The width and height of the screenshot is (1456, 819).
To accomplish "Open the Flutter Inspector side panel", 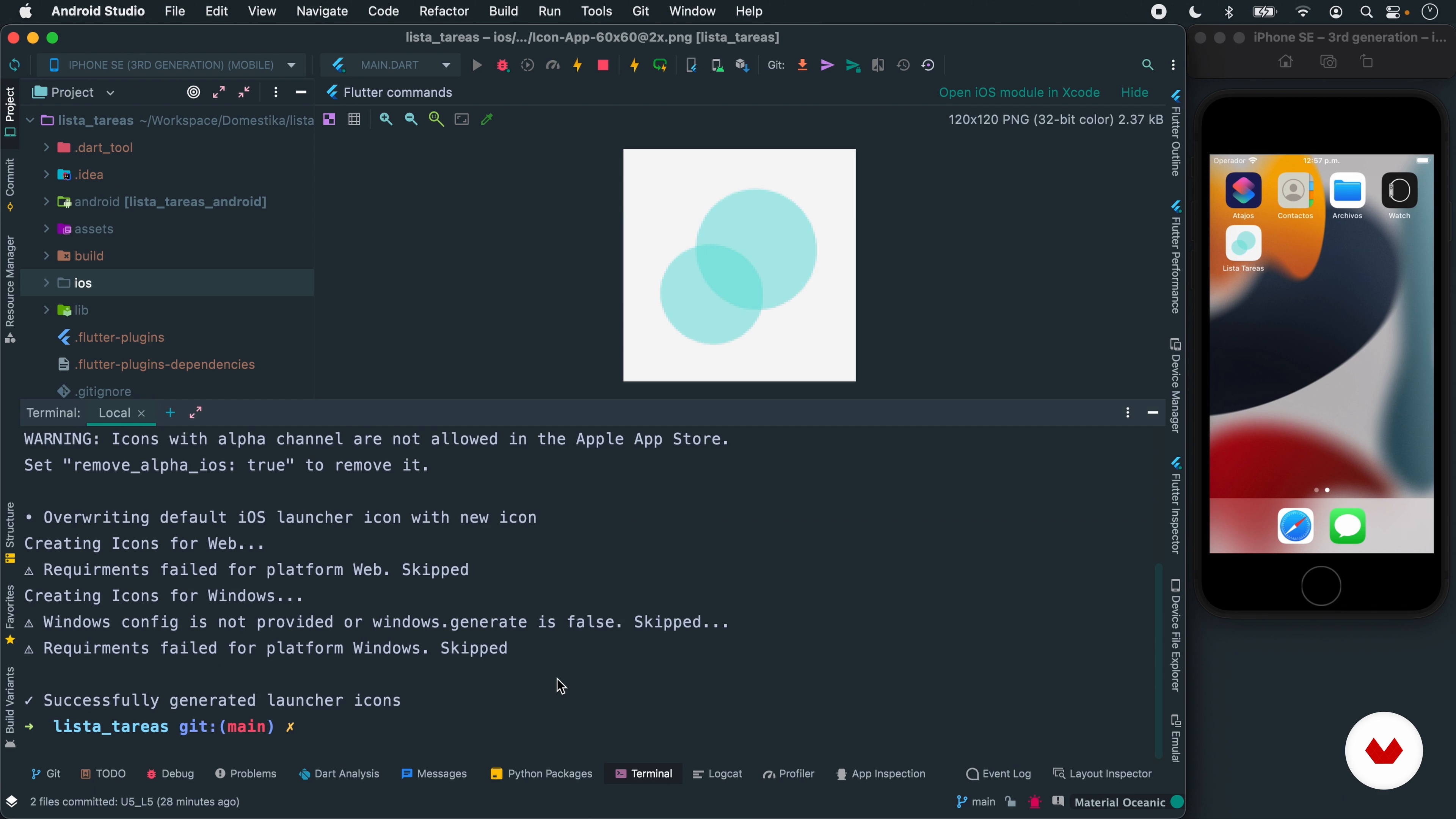I will click(1176, 506).
